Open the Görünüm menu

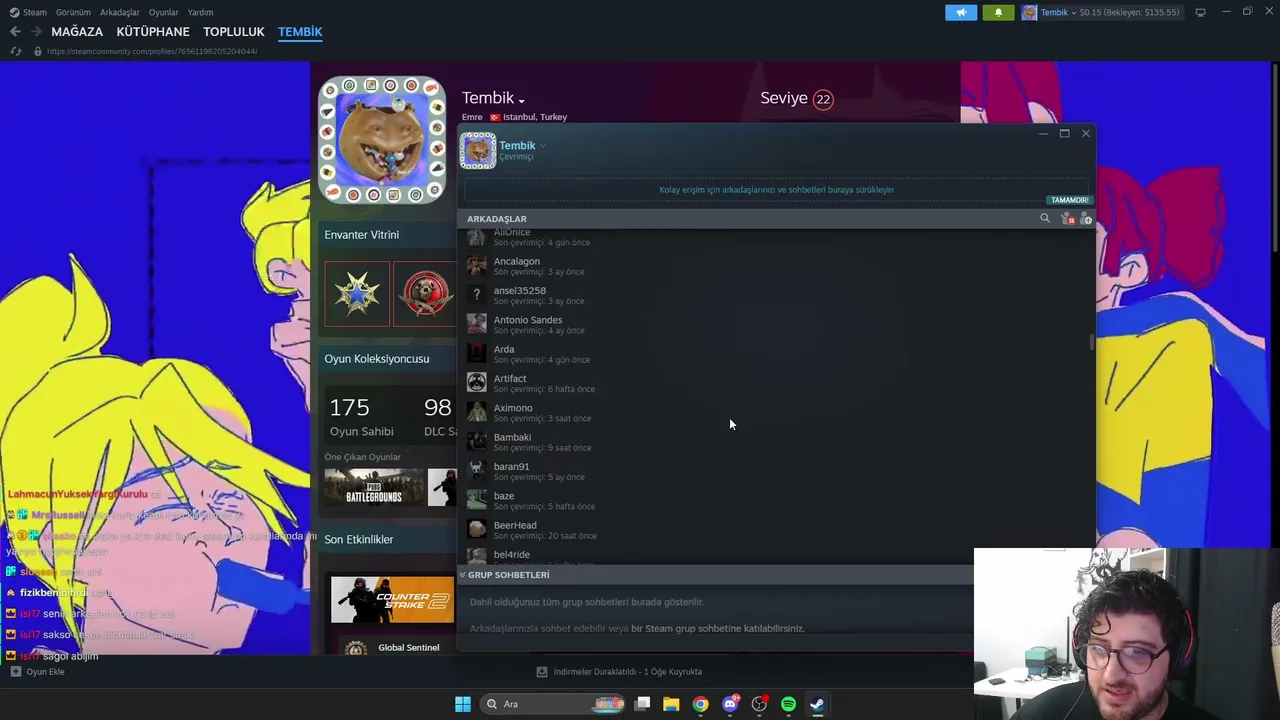pos(73,12)
